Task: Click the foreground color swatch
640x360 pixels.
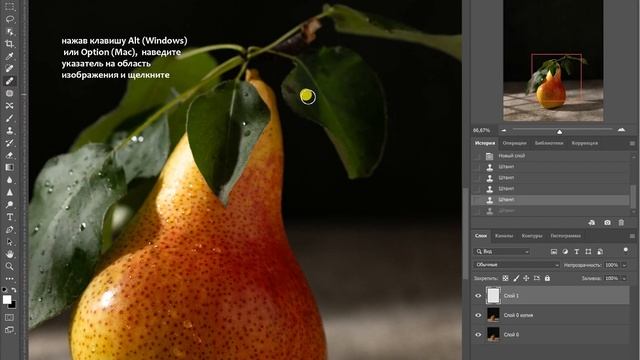Action: [7, 300]
